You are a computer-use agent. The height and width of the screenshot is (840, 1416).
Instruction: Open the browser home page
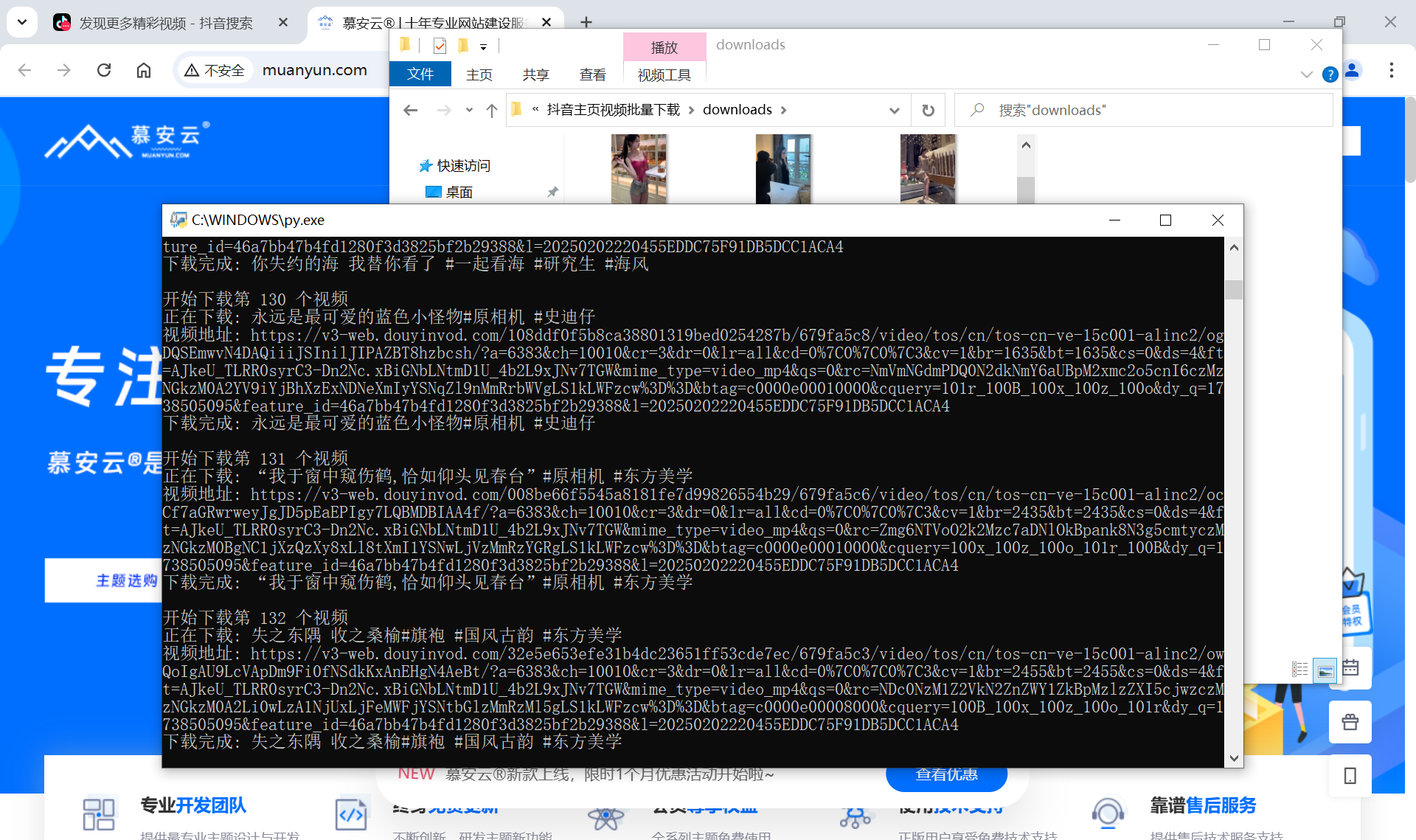pos(144,70)
